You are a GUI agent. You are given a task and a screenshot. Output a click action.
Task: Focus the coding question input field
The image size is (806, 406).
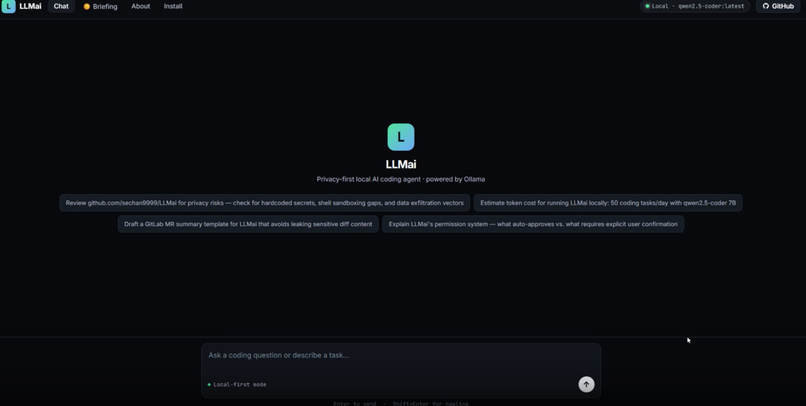click(x=401, y=356)
